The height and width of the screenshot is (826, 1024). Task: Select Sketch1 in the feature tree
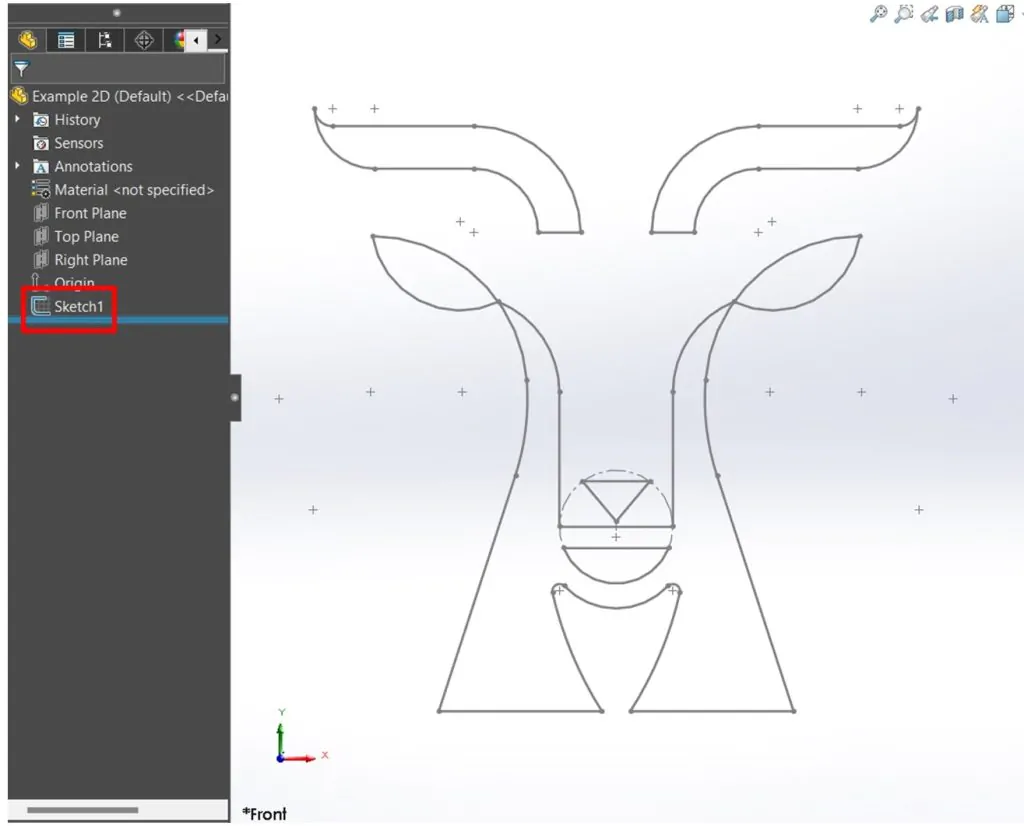tap(68, 306)
